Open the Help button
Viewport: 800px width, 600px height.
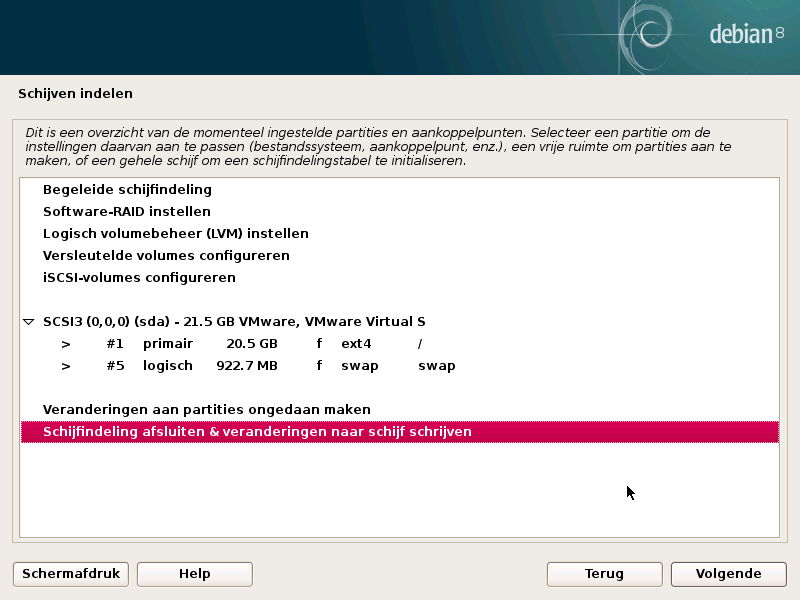tap(195, 574)
